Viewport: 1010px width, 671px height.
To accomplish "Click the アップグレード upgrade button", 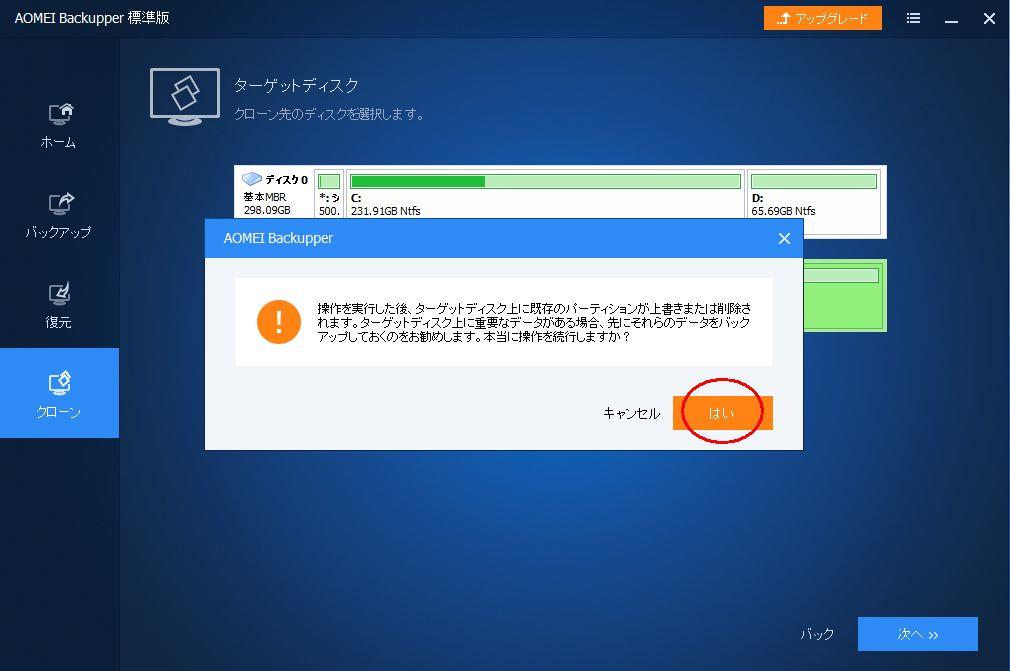I will click(823, 18).
